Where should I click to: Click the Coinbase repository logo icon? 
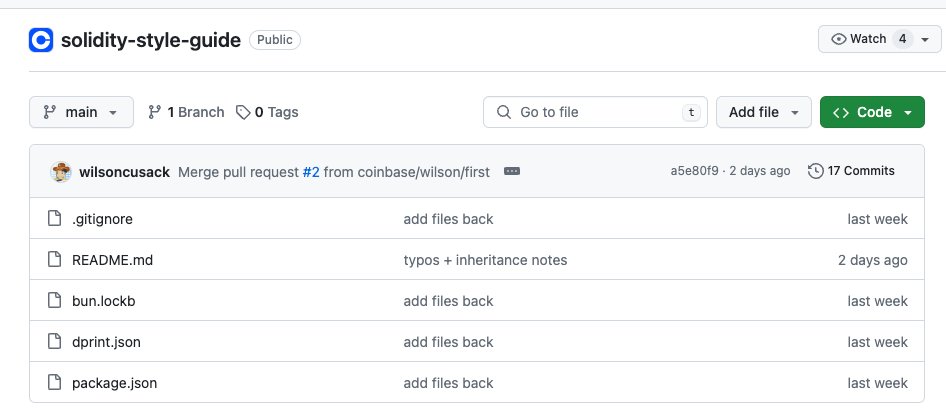[x=41, y=40]
